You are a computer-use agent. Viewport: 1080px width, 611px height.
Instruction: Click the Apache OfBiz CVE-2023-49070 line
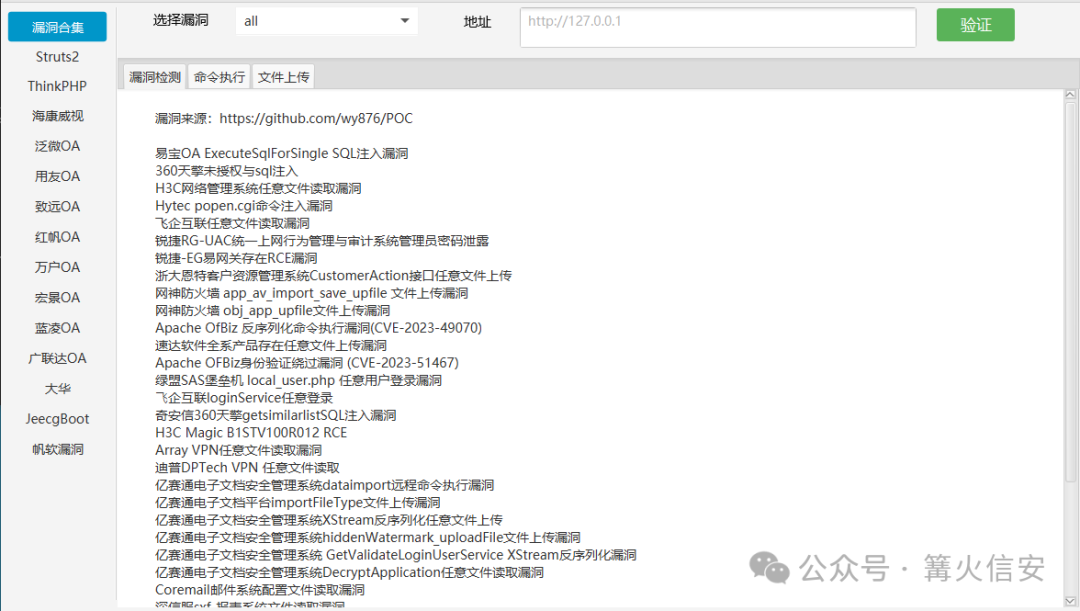tap(318, 328)
